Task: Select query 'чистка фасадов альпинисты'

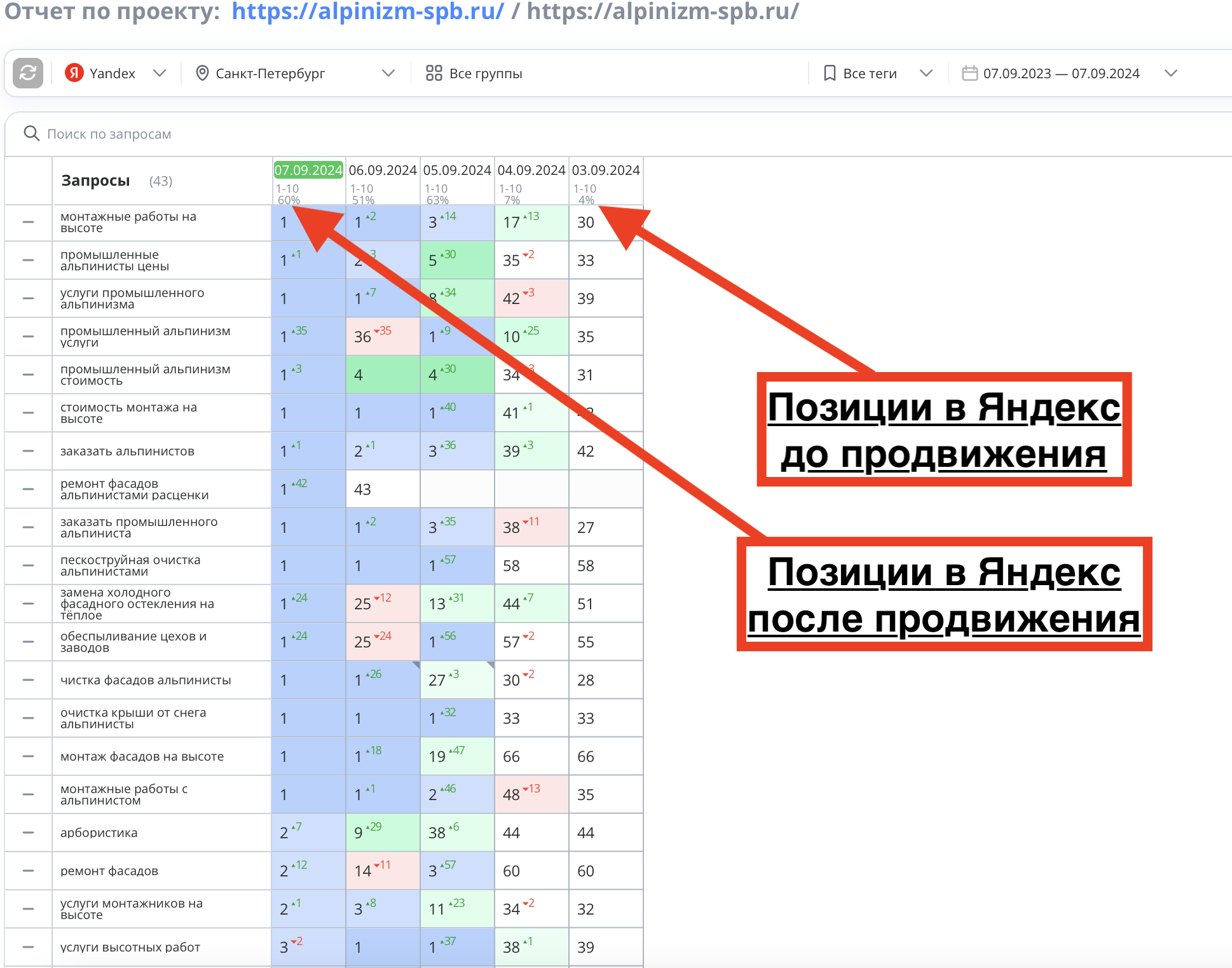Action: [x=146, y=680]
